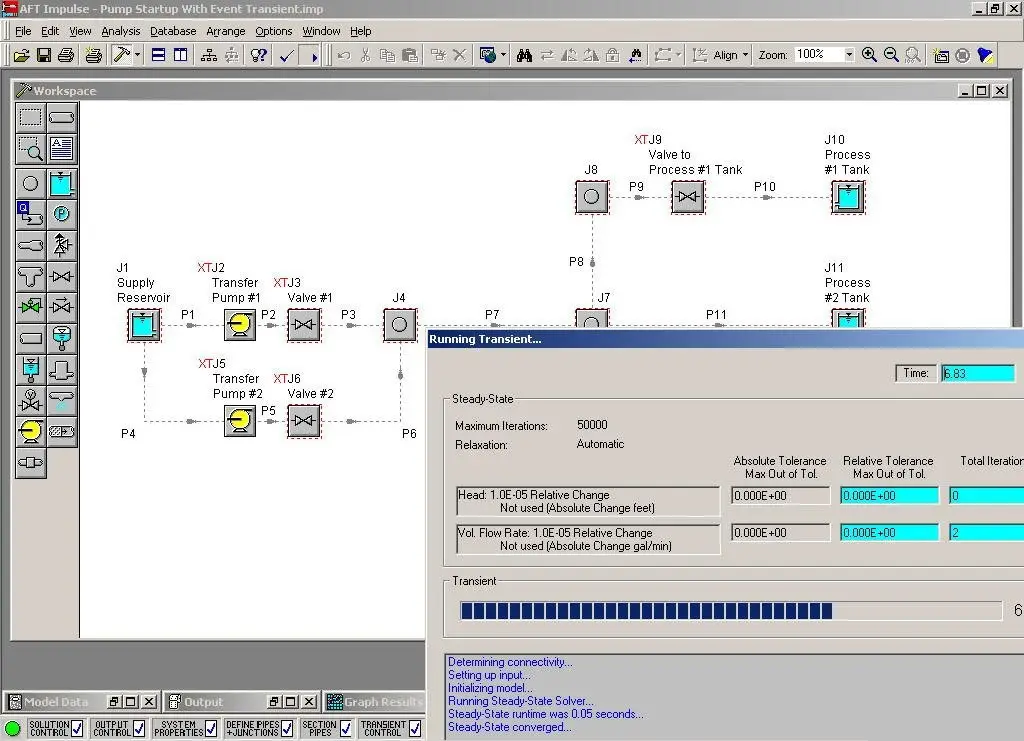1024x741 pixels.
Task: Click the Head Relative Tolerance value field
Action: pyautogui.click(x=889, y=496)
